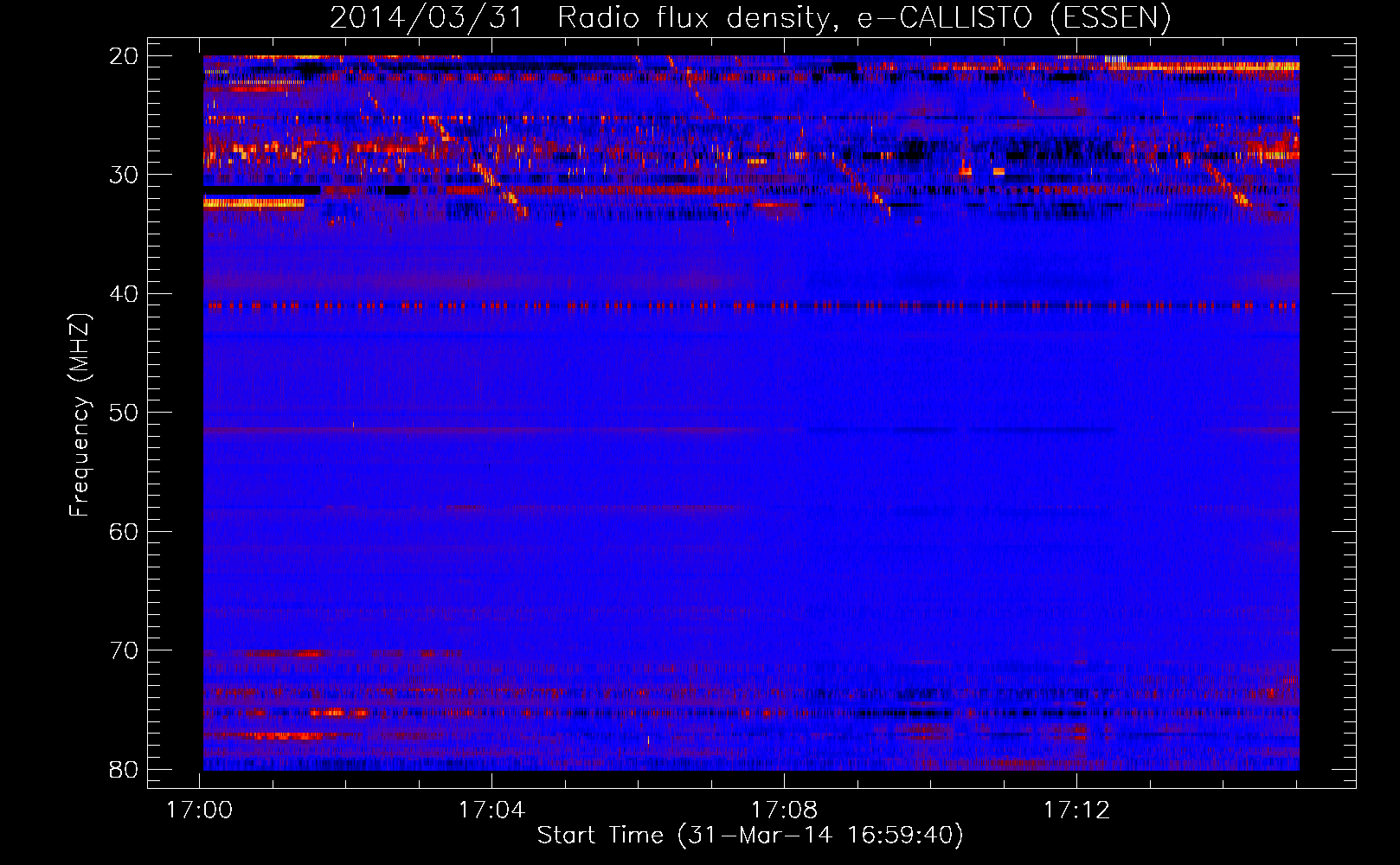The height and width of the screenshot is (865, 1400).
Task: Click the '17:12' time tick label
Action: [x=1077, y=811]
